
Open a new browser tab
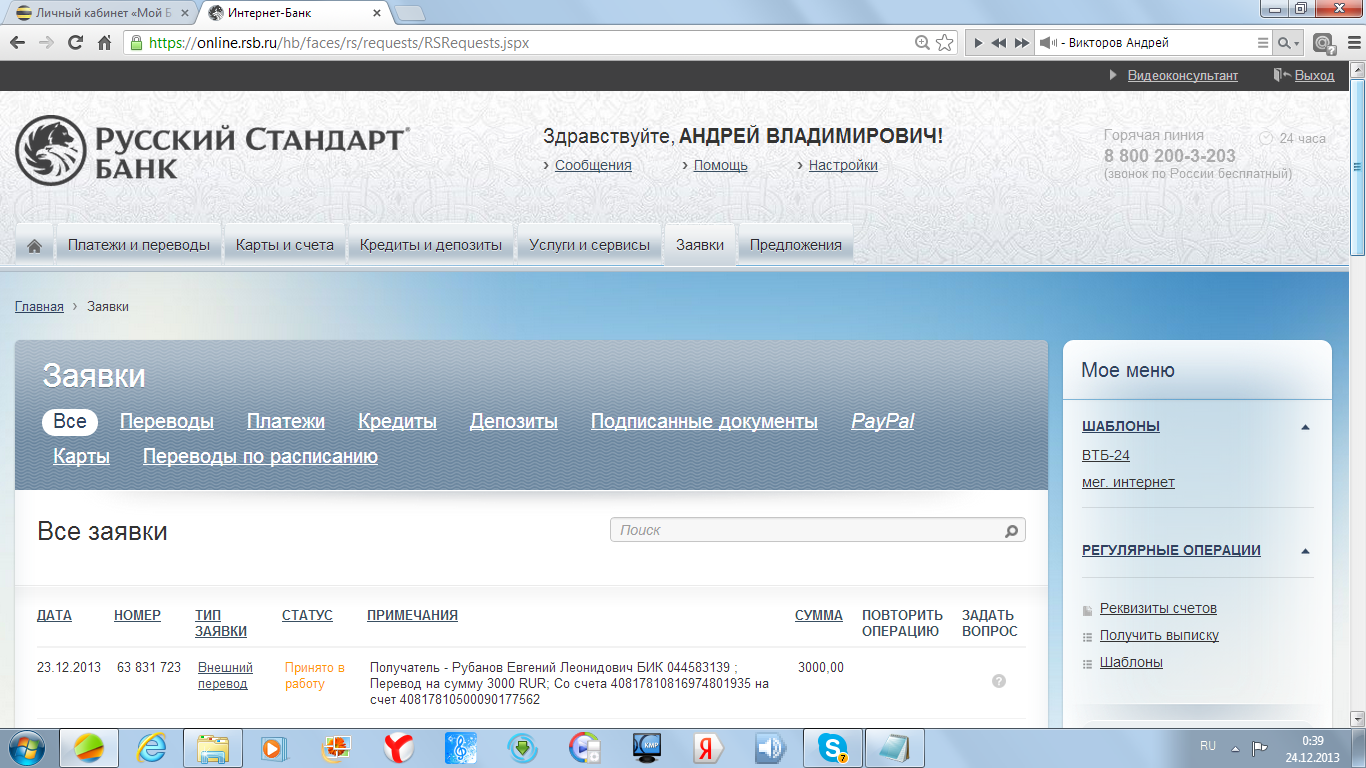point(410,13)
